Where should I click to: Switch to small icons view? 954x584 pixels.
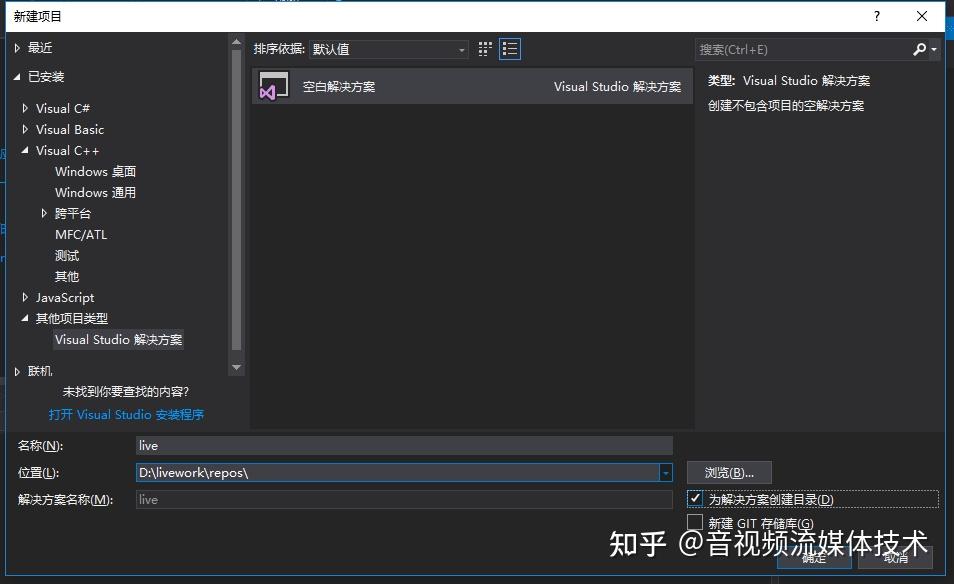[x=485, y=49]
